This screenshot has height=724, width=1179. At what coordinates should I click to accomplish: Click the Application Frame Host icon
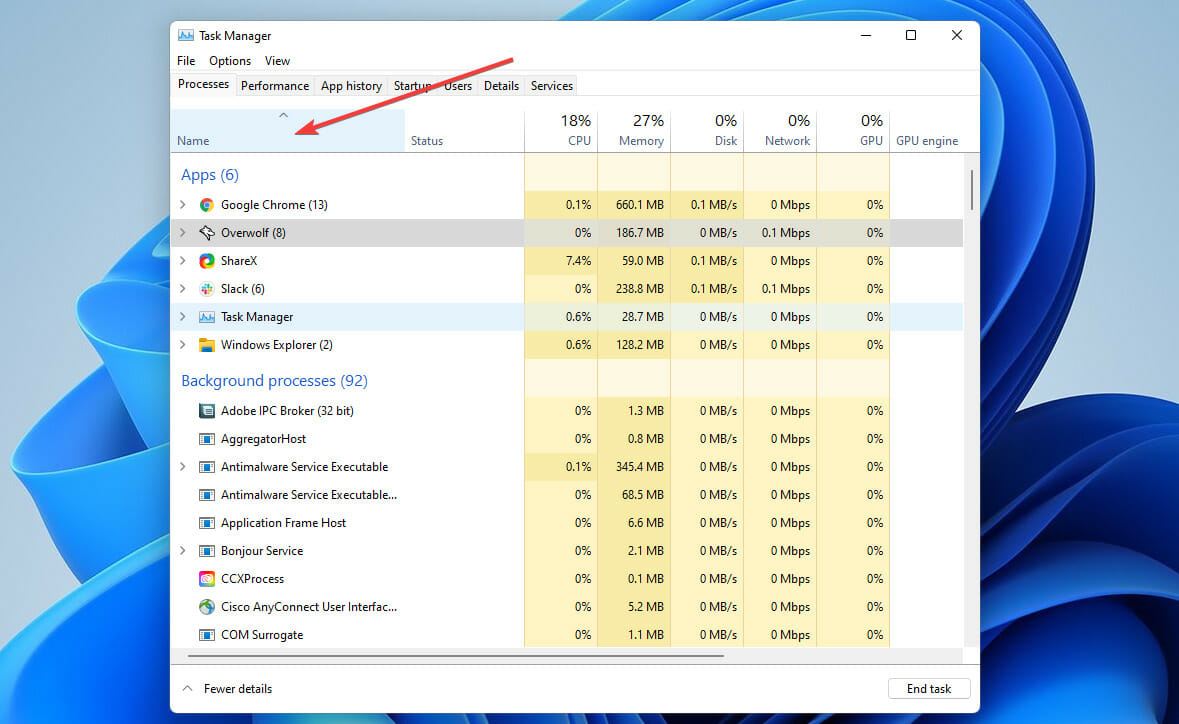pos(207,523)
